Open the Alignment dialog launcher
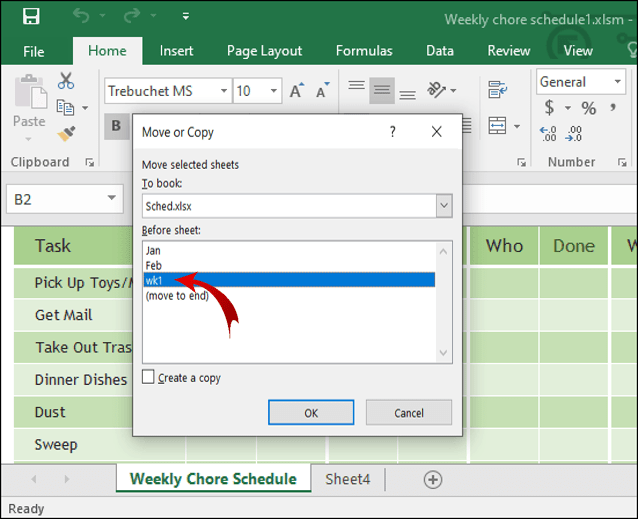 (x=521, y=163)
